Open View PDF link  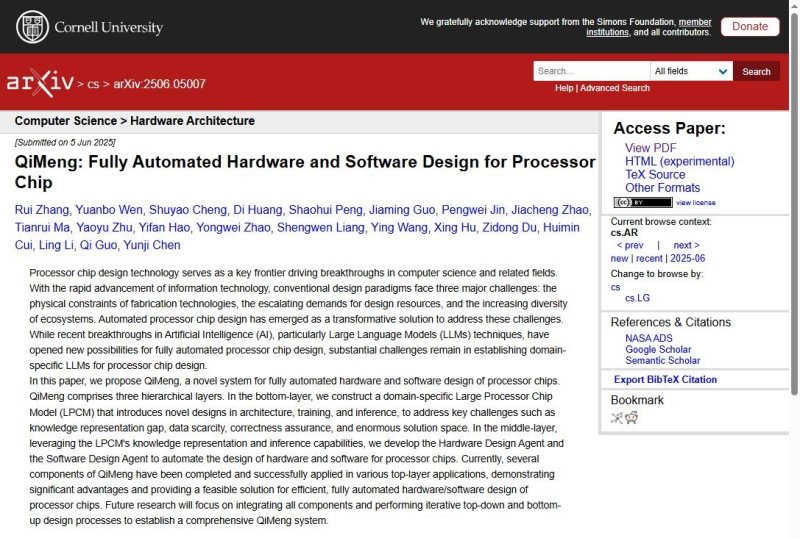click(650, 148)
